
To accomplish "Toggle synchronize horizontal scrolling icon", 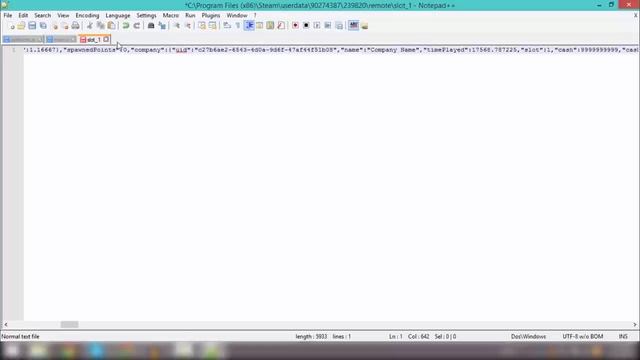I will click(213, 26).
